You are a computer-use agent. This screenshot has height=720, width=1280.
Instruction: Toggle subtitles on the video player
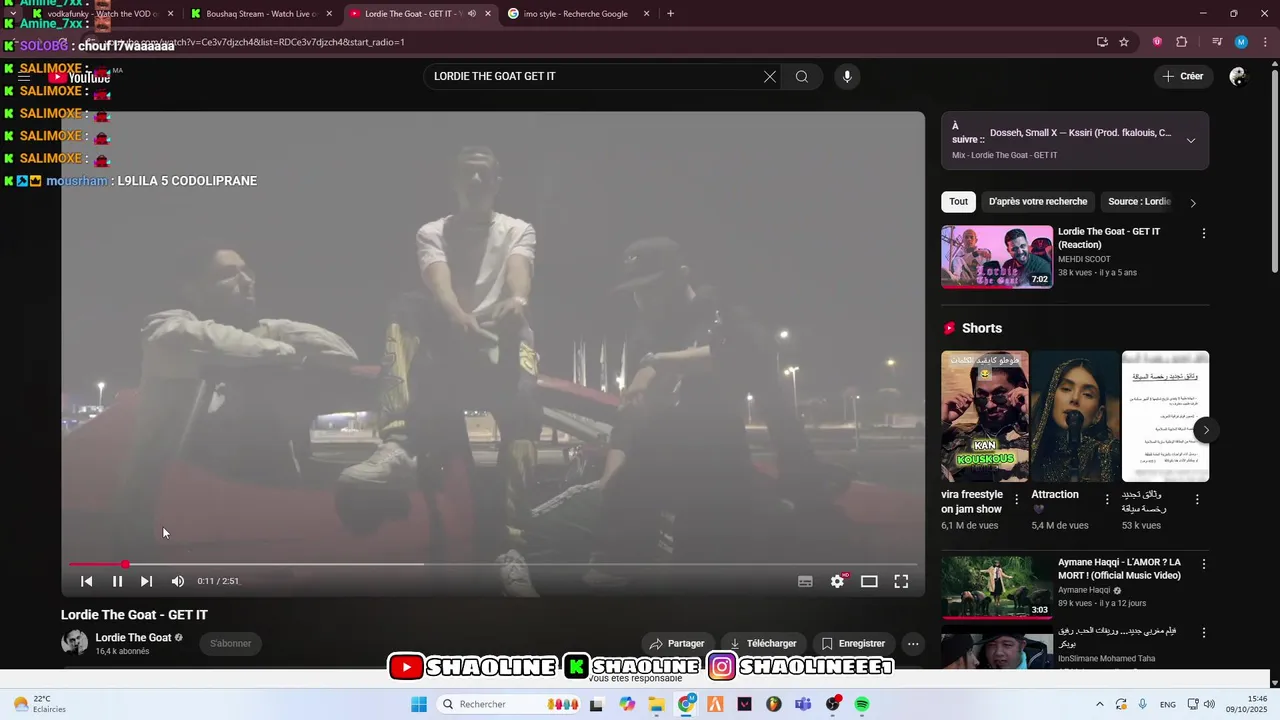click(805, 581)
